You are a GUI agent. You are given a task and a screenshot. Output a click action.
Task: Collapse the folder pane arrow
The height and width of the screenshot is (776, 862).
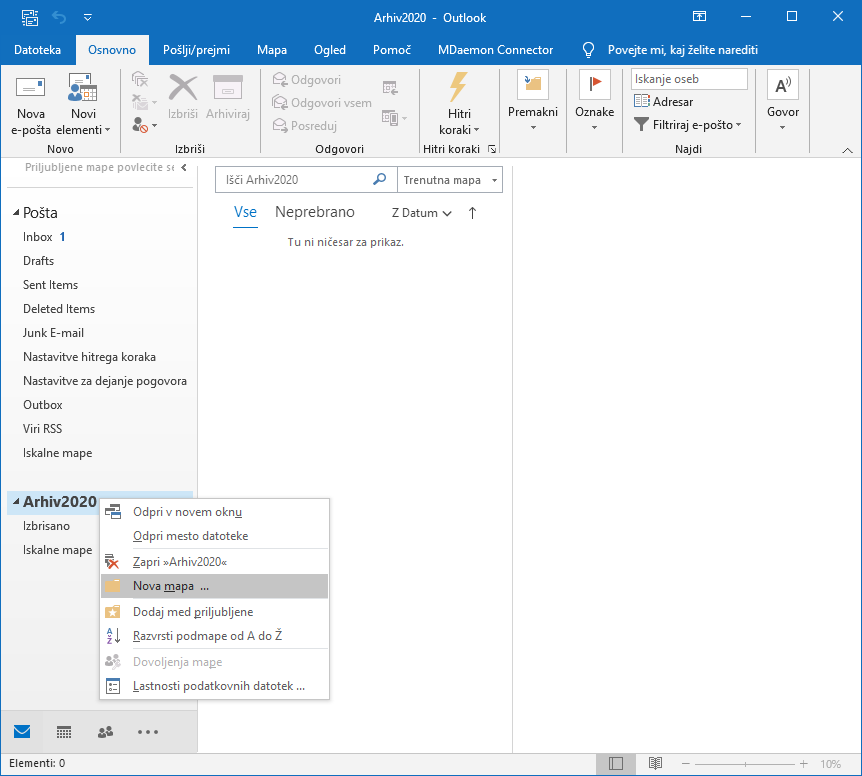click(x=184, y=168)
